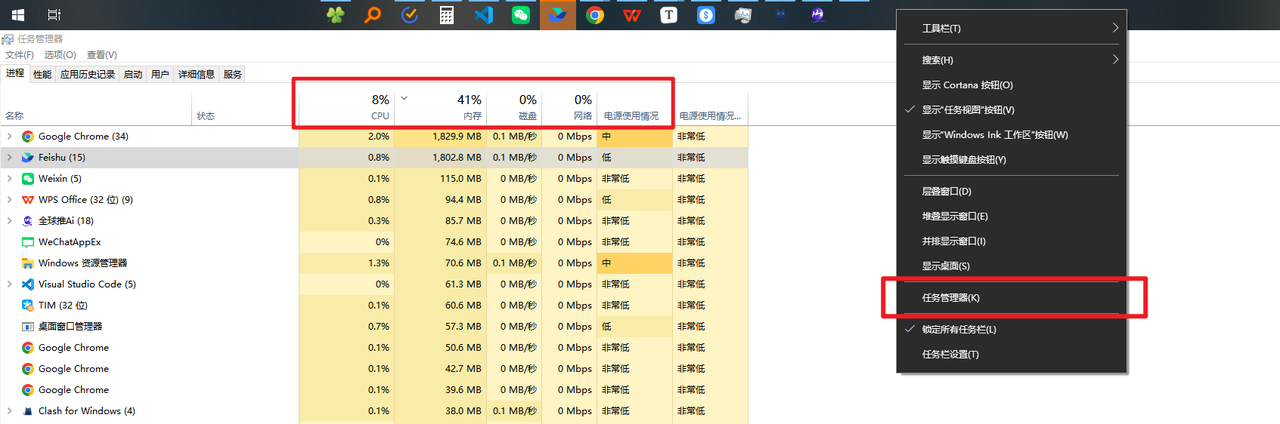This screenshot has height=424, width=1280.
Task: Click the WPS Office taskbar icon
Action: click(632, 15)
